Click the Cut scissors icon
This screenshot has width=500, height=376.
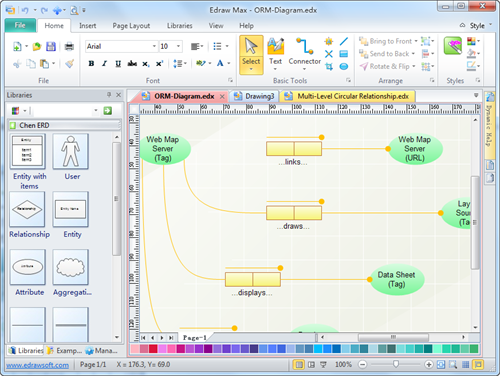point(17,63)
